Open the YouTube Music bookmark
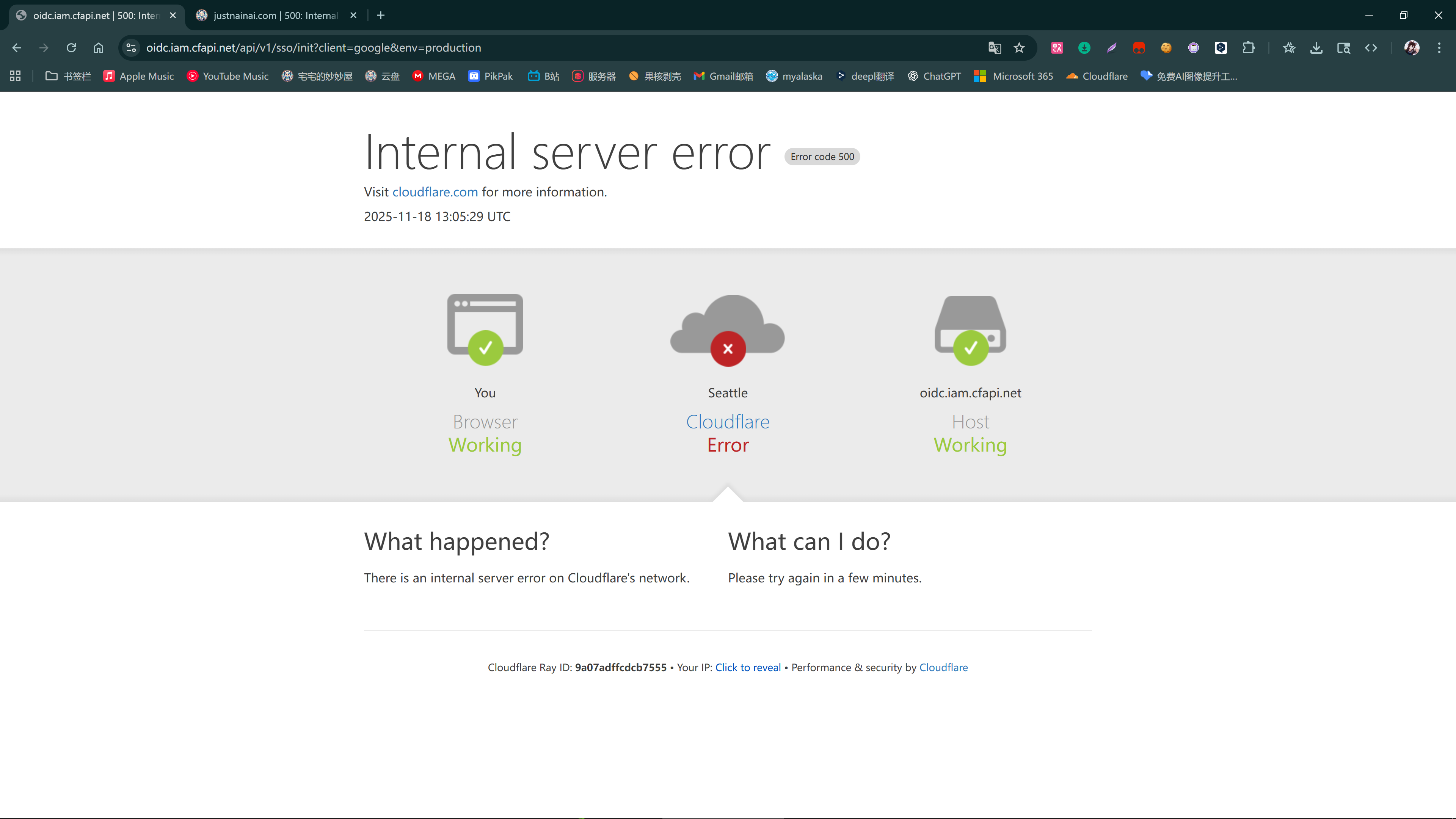Screen dimensions: 1456x819 tap(228, 76)
